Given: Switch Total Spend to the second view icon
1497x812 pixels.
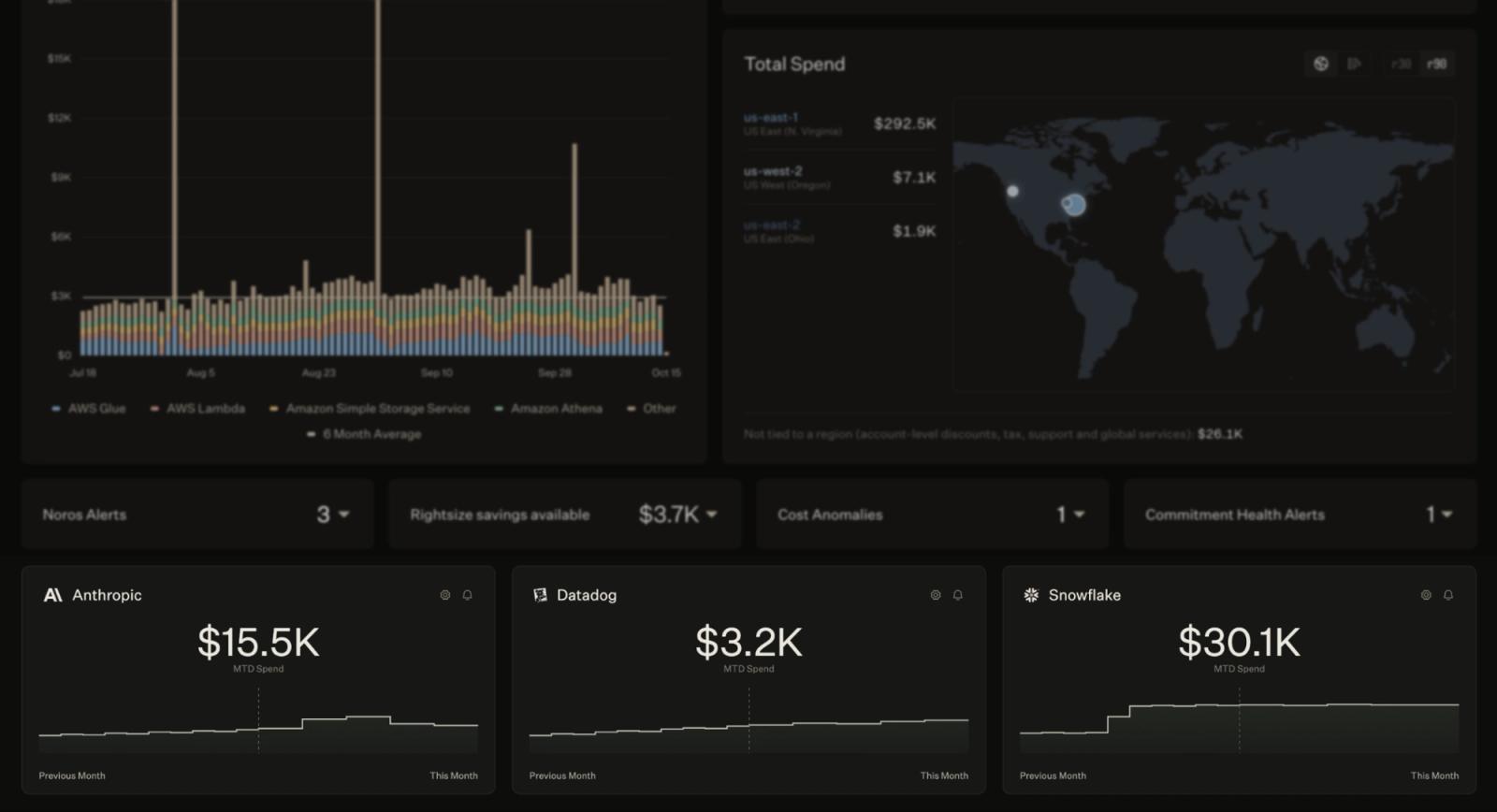Looking at the screenshot, I should coord(1354,64).
